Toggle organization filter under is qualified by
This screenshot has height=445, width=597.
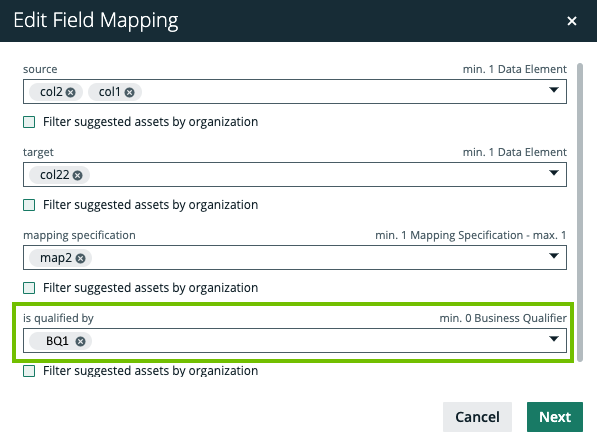click(29, 371)
